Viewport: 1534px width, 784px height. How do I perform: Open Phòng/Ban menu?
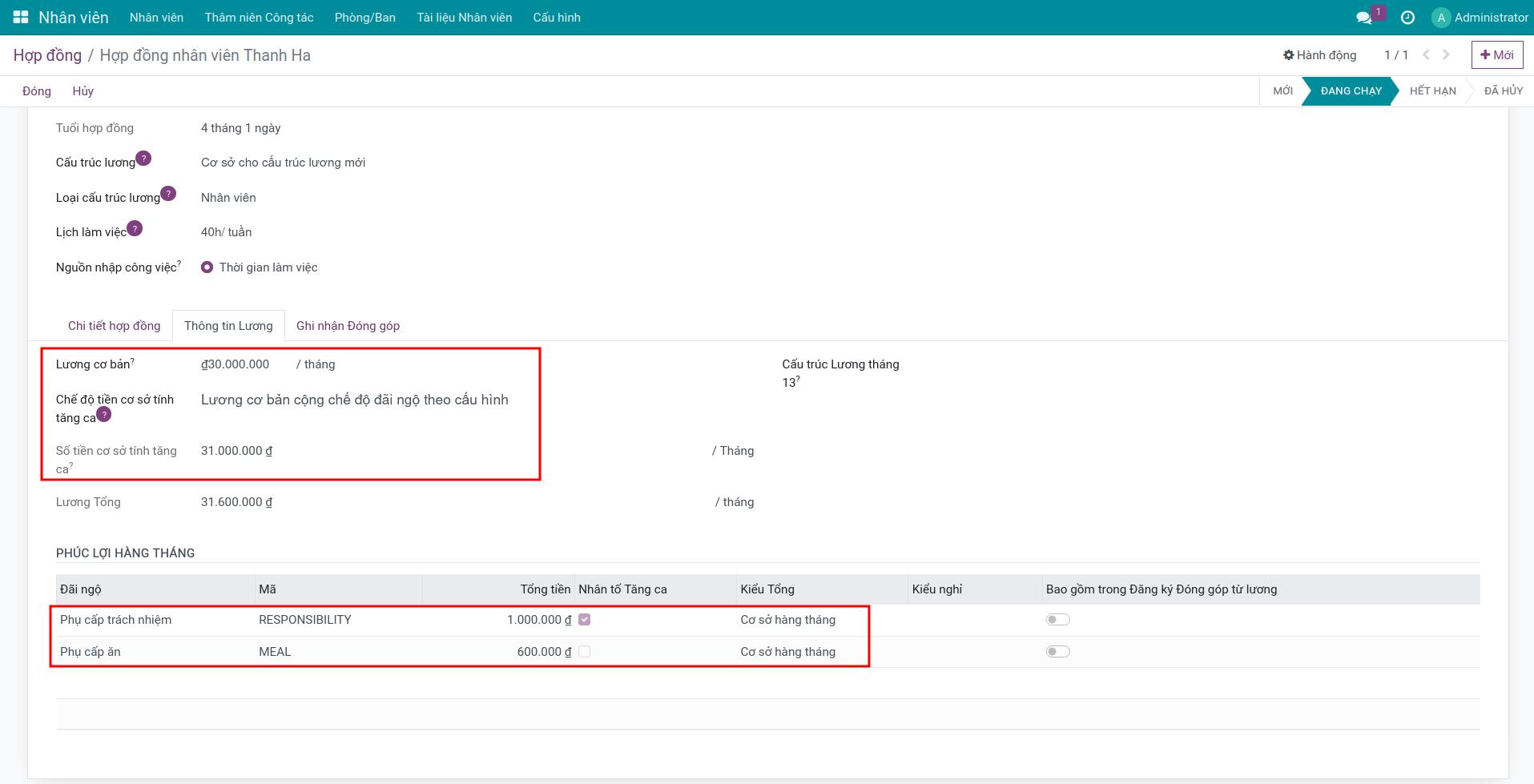365,18
